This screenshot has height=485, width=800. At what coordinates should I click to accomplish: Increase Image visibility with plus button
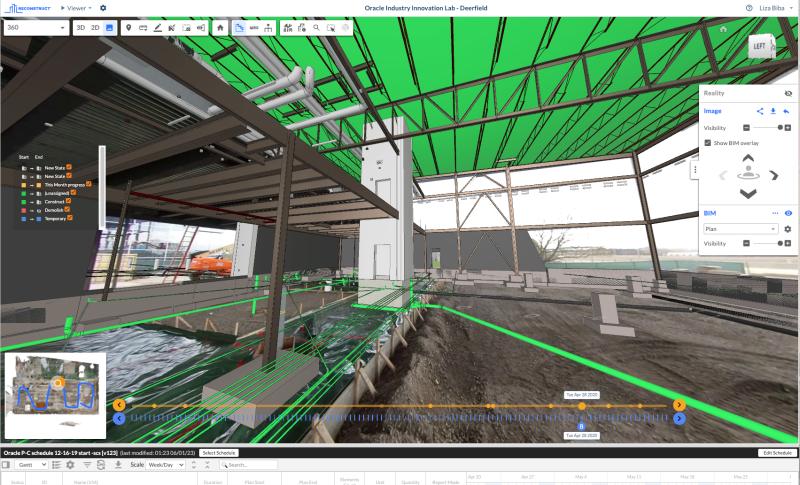[x=788, y=128]
